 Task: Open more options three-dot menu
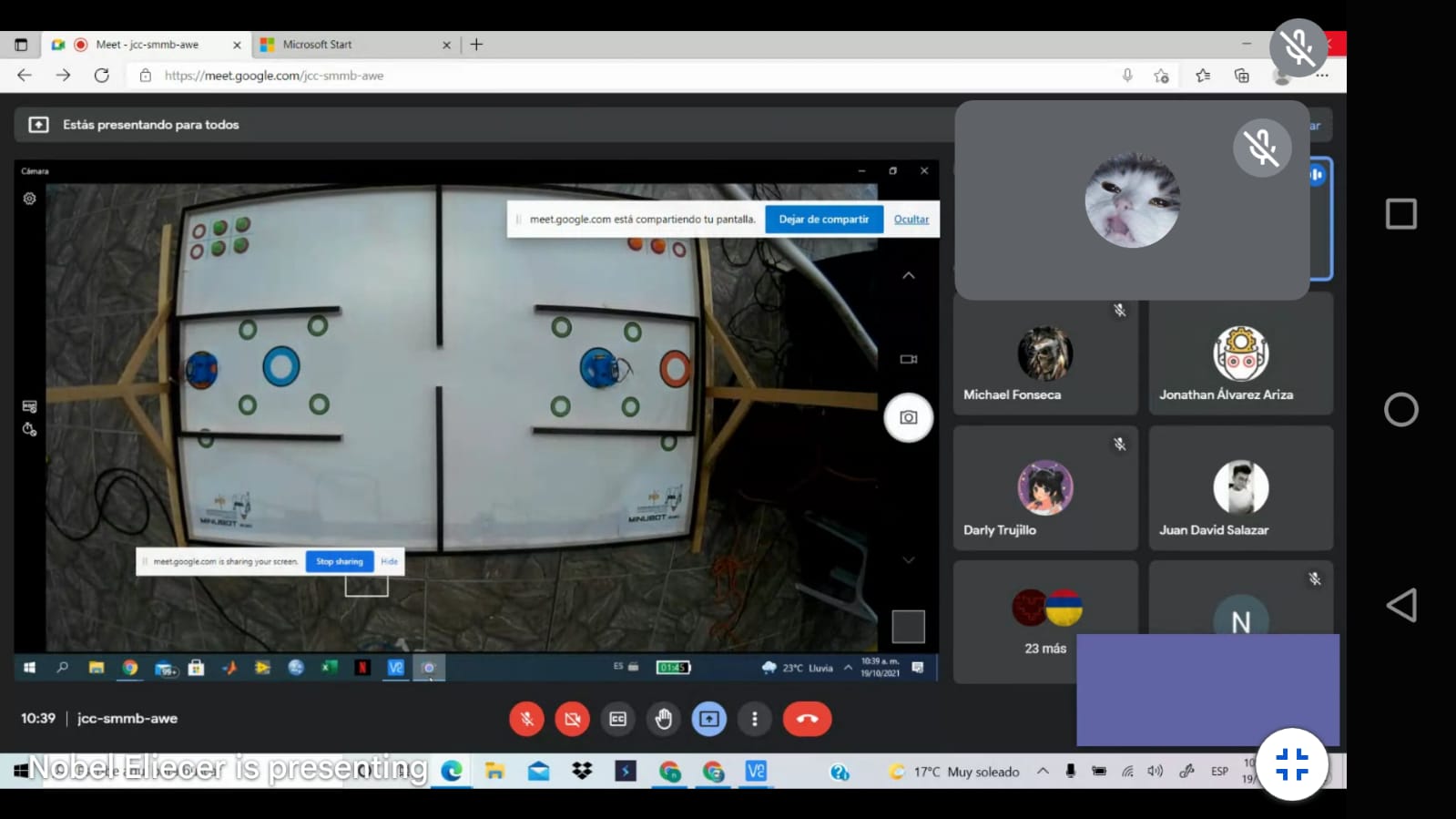coord(754,719)
